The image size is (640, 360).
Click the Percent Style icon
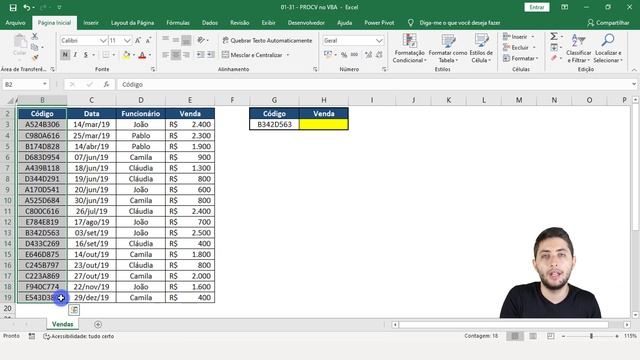tap(344, 55)
